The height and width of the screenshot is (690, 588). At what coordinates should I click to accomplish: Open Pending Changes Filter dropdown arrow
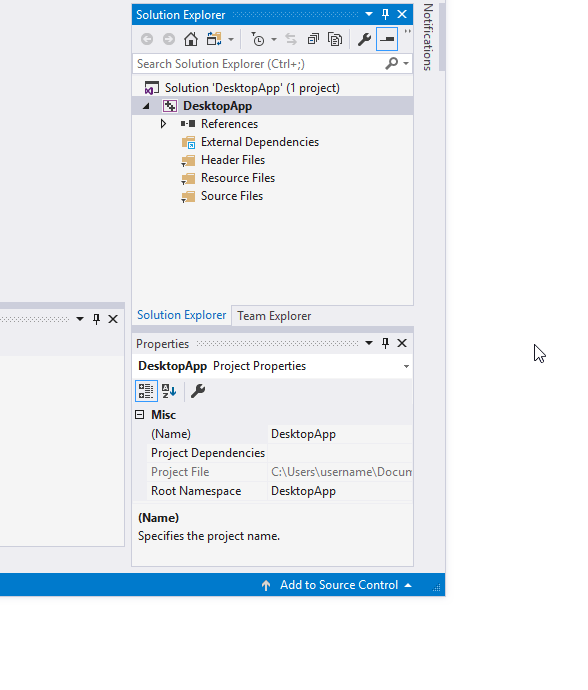[x=274, y=40]
